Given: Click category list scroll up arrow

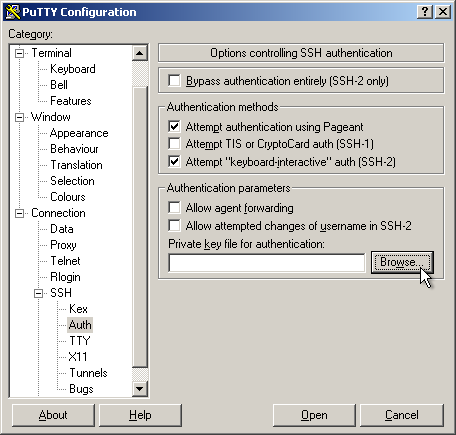Looking at the screenshot, I should [x=140, y=53].
